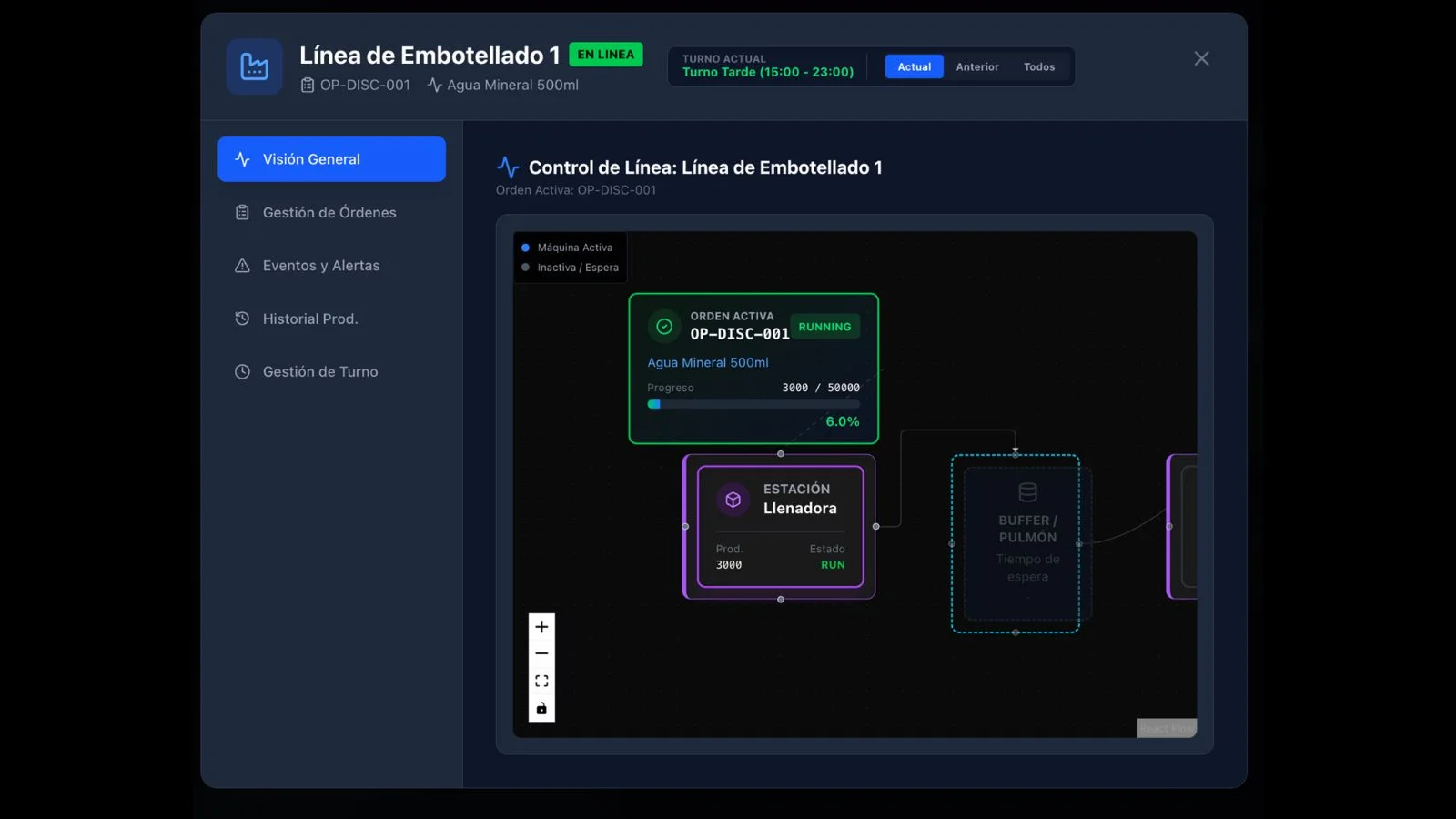Open the Gestión de Órdenes section

pyautogui.click(x=329, y=212)
